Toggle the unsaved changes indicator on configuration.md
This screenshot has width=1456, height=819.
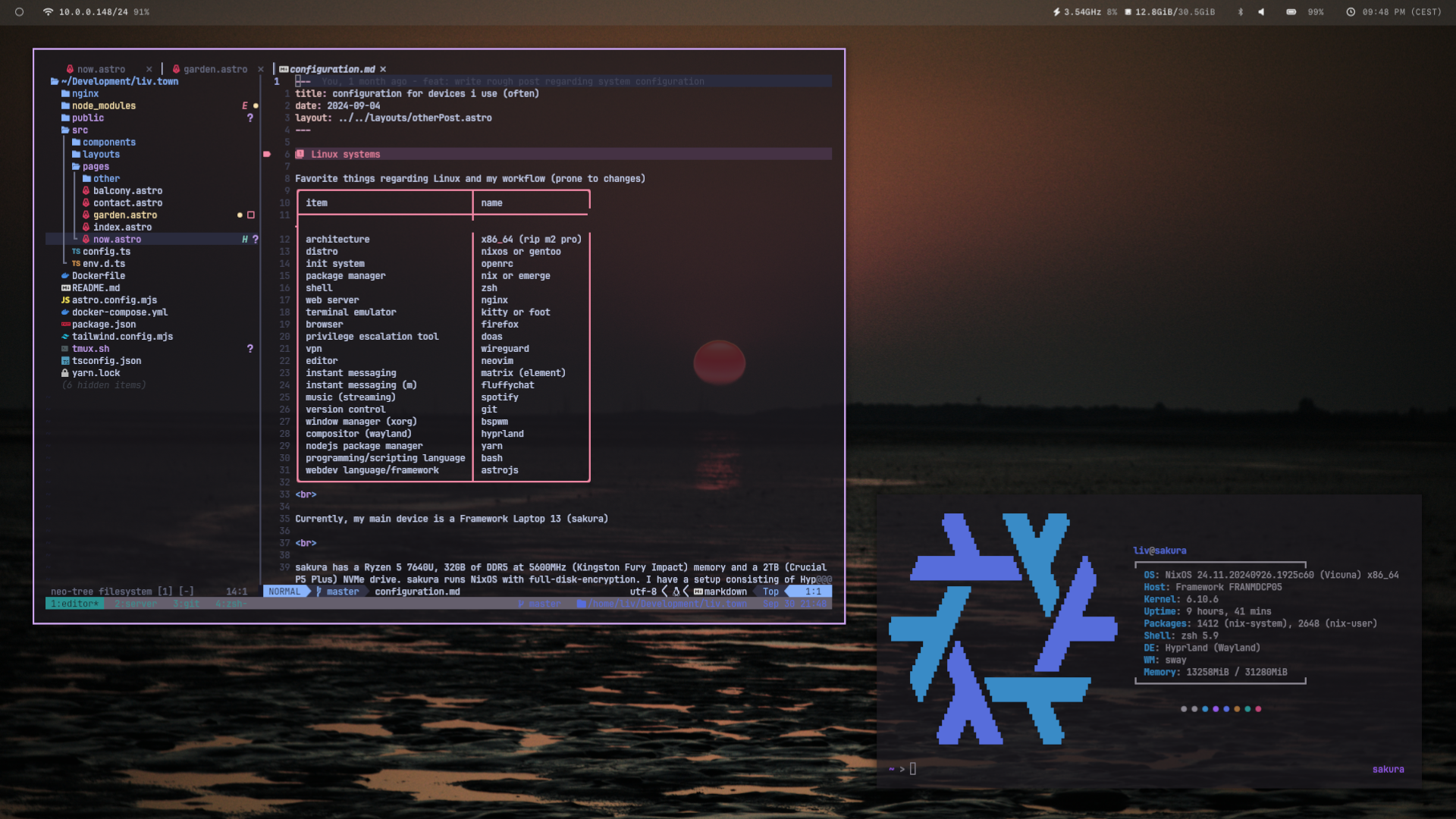click(x=382, y=69)
